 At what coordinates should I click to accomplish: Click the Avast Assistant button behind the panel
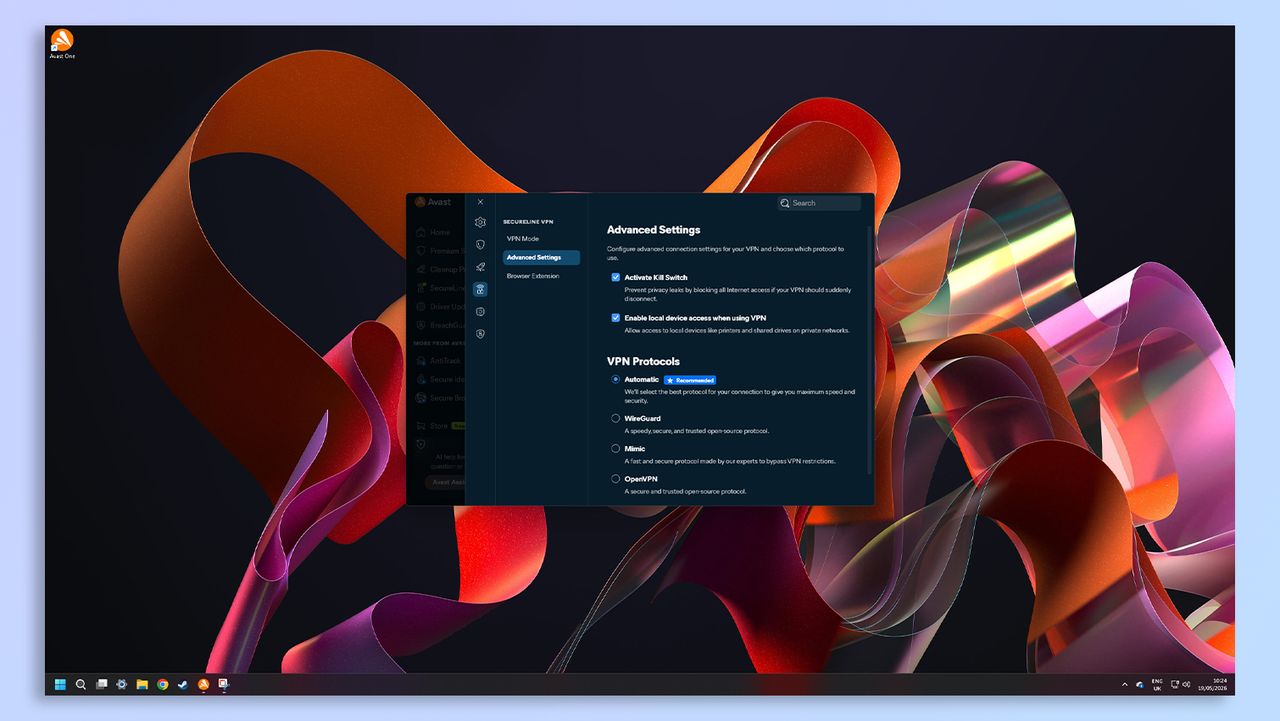click(446, 482)
